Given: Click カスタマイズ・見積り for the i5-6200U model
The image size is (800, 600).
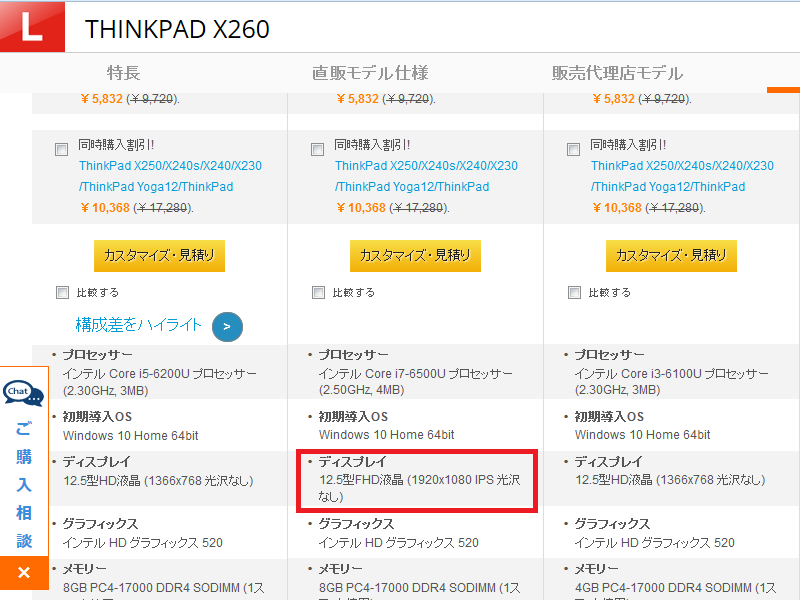Looking at the screenshot, I should (159, 256).
